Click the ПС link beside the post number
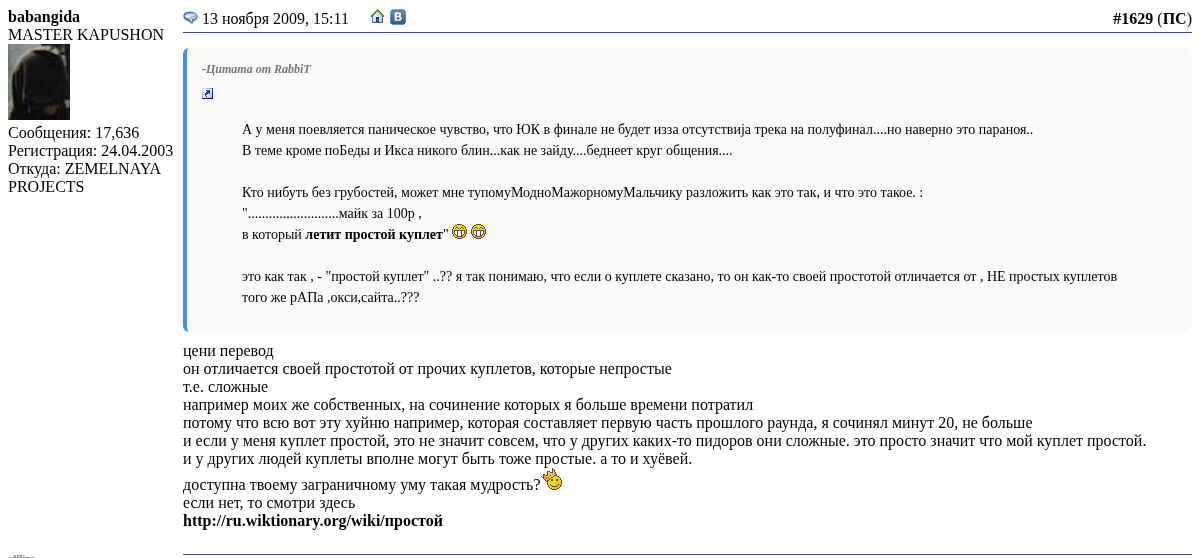 [x=1174, y=18]
